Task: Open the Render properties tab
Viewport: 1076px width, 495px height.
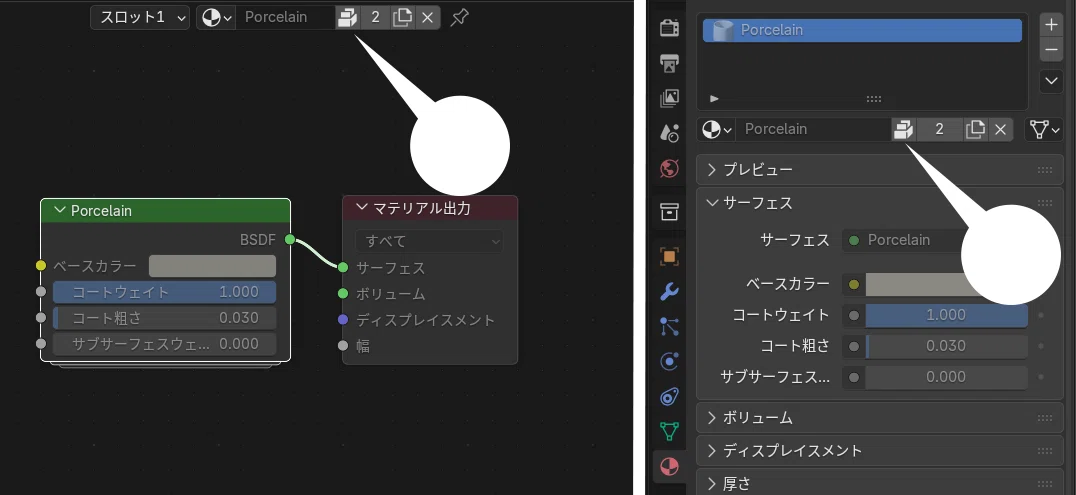Action: 669,28
